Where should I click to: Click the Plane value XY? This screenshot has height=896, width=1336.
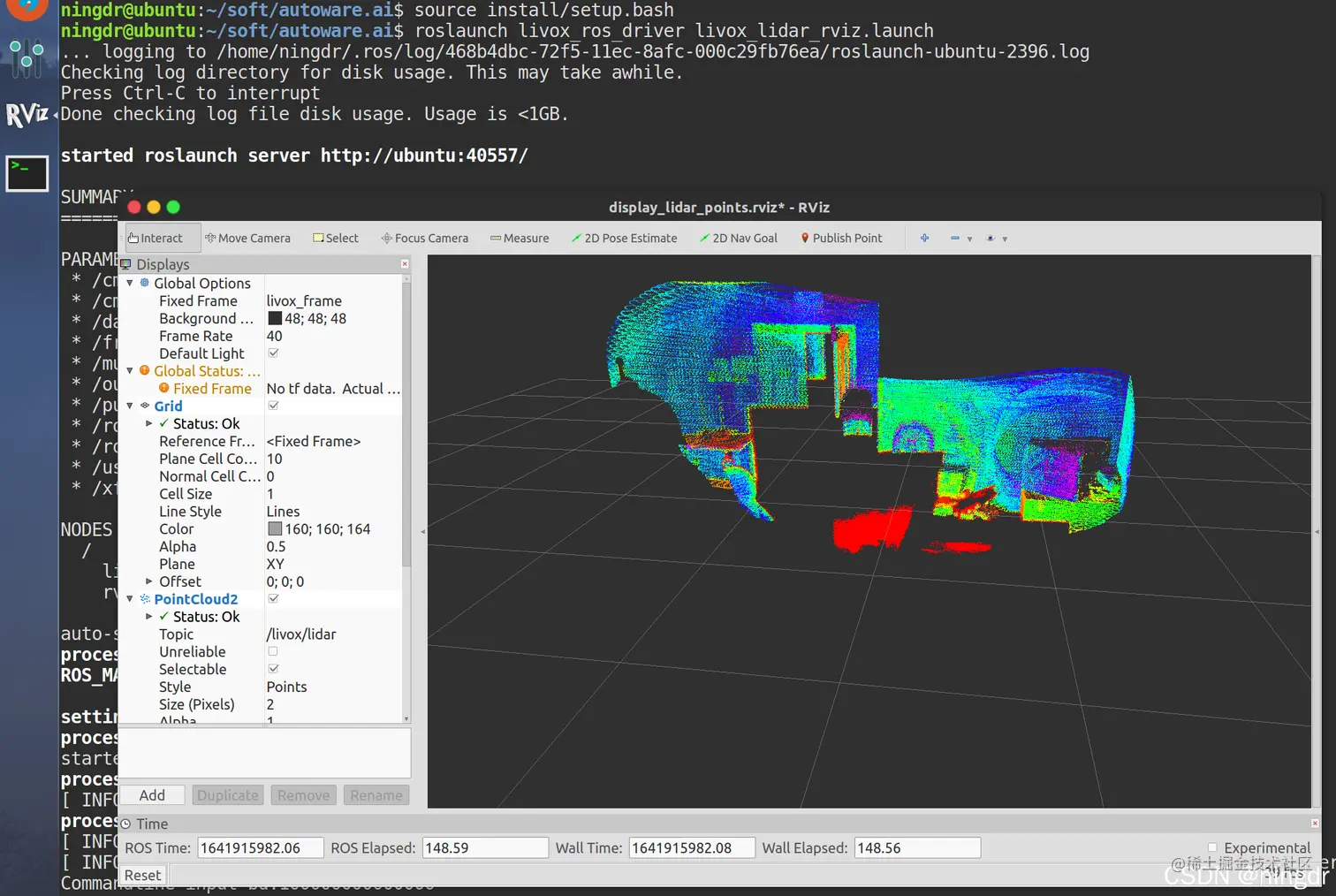tap(275, 564)
